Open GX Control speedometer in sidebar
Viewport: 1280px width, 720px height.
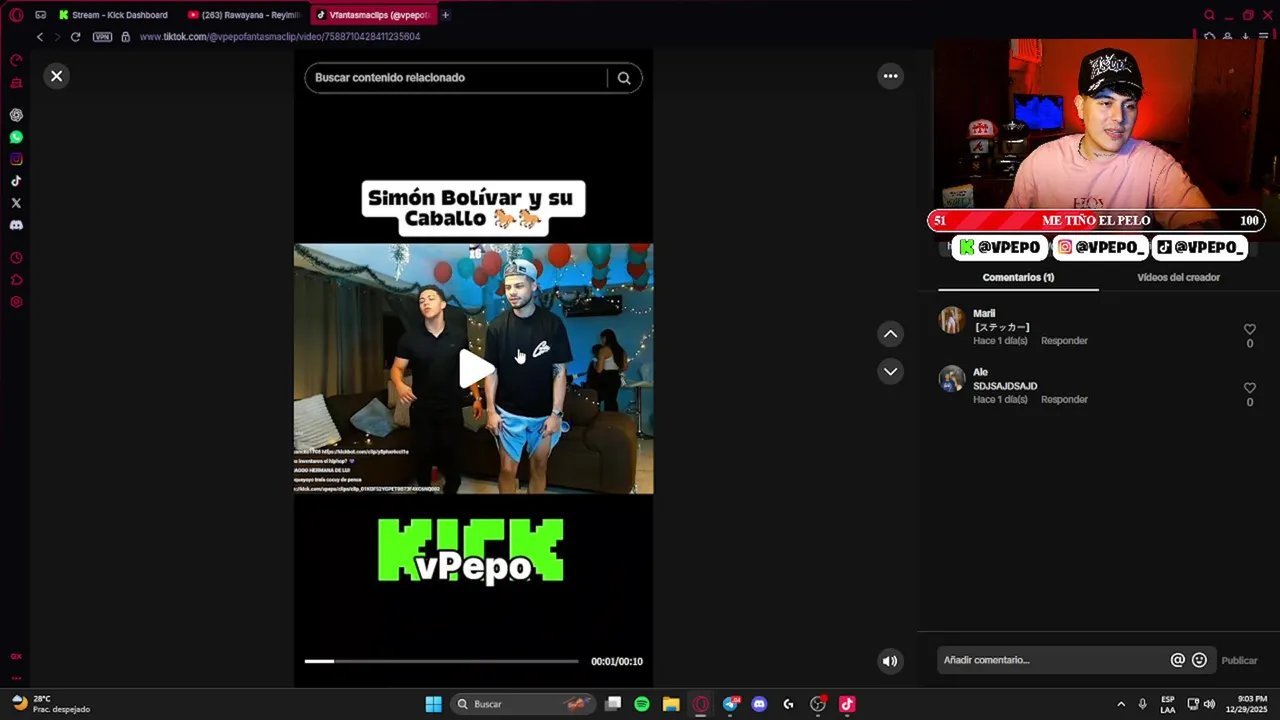tap(16, 61)
